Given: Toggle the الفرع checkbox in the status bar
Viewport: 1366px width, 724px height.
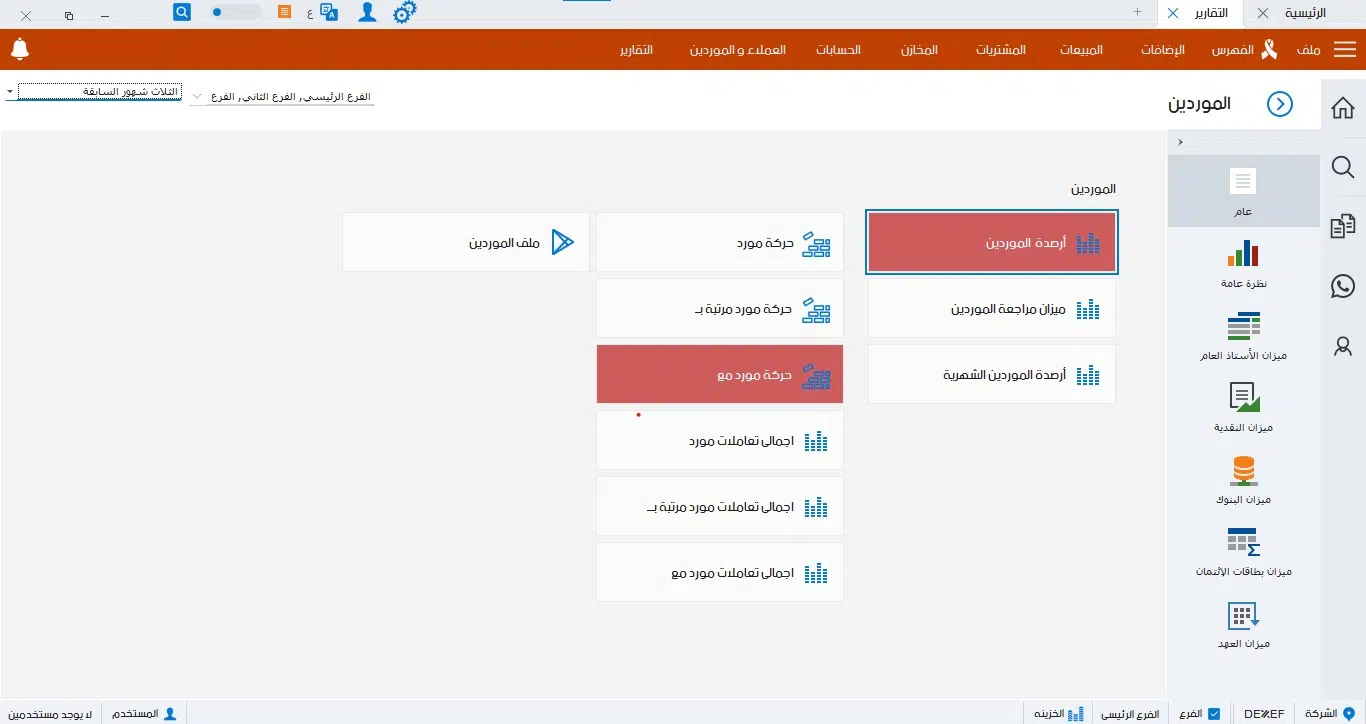Looking at the screenshot, I should pos(1215,713).
